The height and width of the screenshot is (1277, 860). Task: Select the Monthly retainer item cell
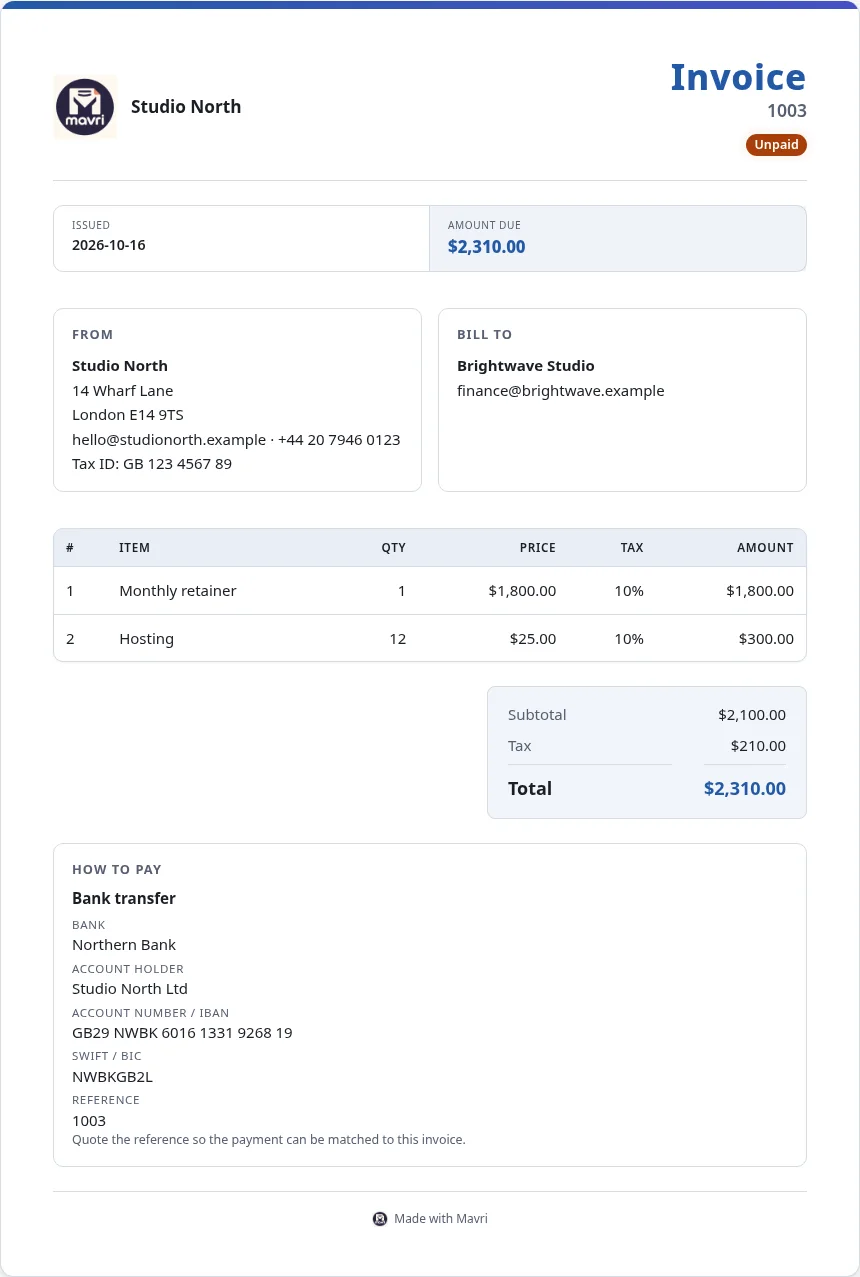(x=178, y=591)
